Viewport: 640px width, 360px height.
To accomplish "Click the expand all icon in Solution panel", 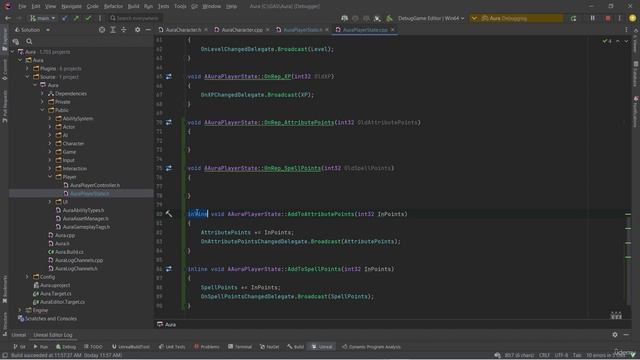I will coord(113,30).
